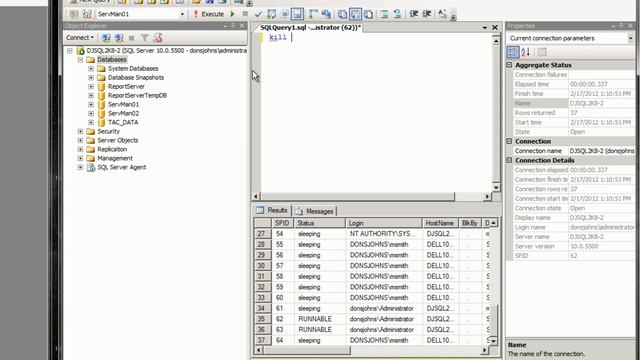Expand the TAC_DATA database node
Viewport: 640px width, 360px height.
tap(91, 122)
